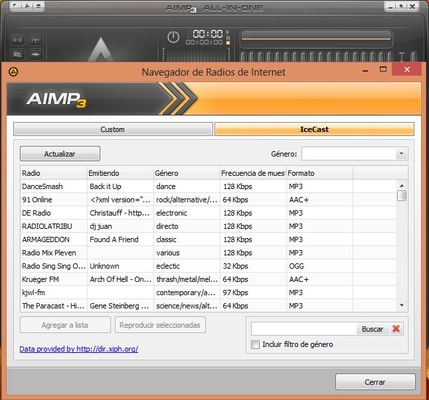Sort by the Frecuencia de muestreo column header
This screenshot has width=429, height=400.
(253, 173)
